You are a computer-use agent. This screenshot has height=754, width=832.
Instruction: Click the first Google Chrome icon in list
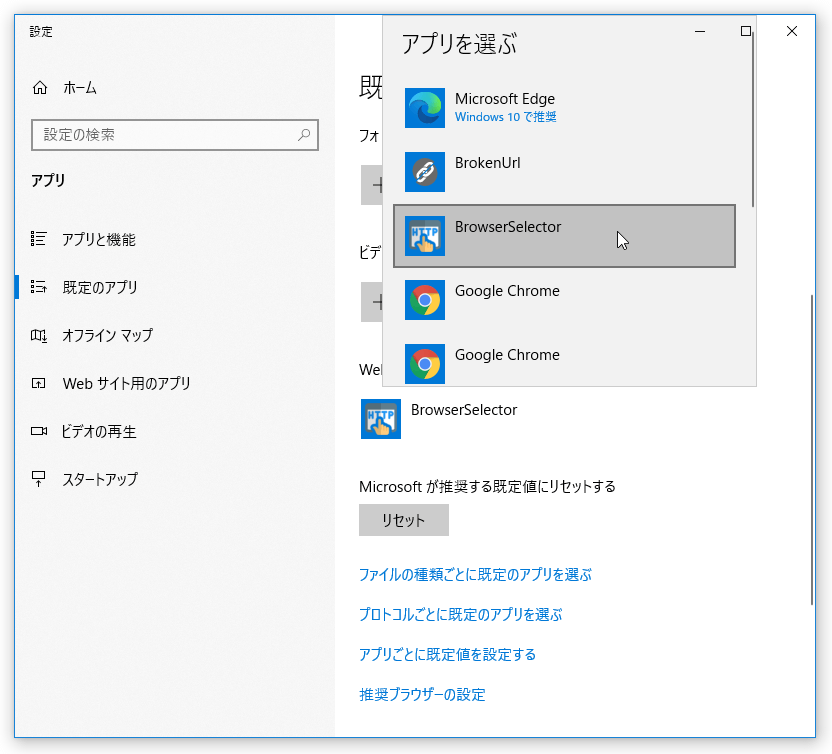pos(424,300)
